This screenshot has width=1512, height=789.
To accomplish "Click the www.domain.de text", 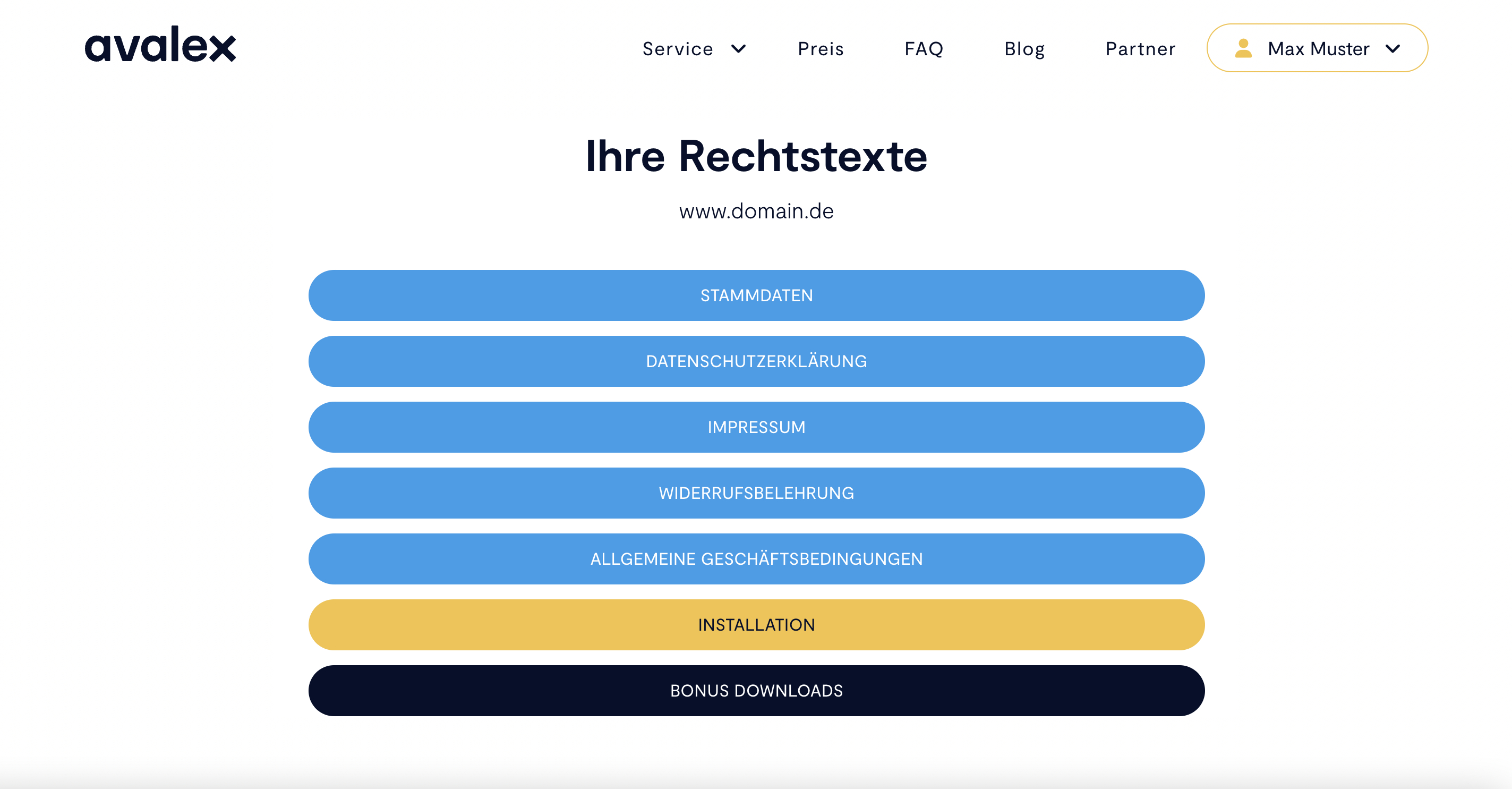I will [756, 211].
